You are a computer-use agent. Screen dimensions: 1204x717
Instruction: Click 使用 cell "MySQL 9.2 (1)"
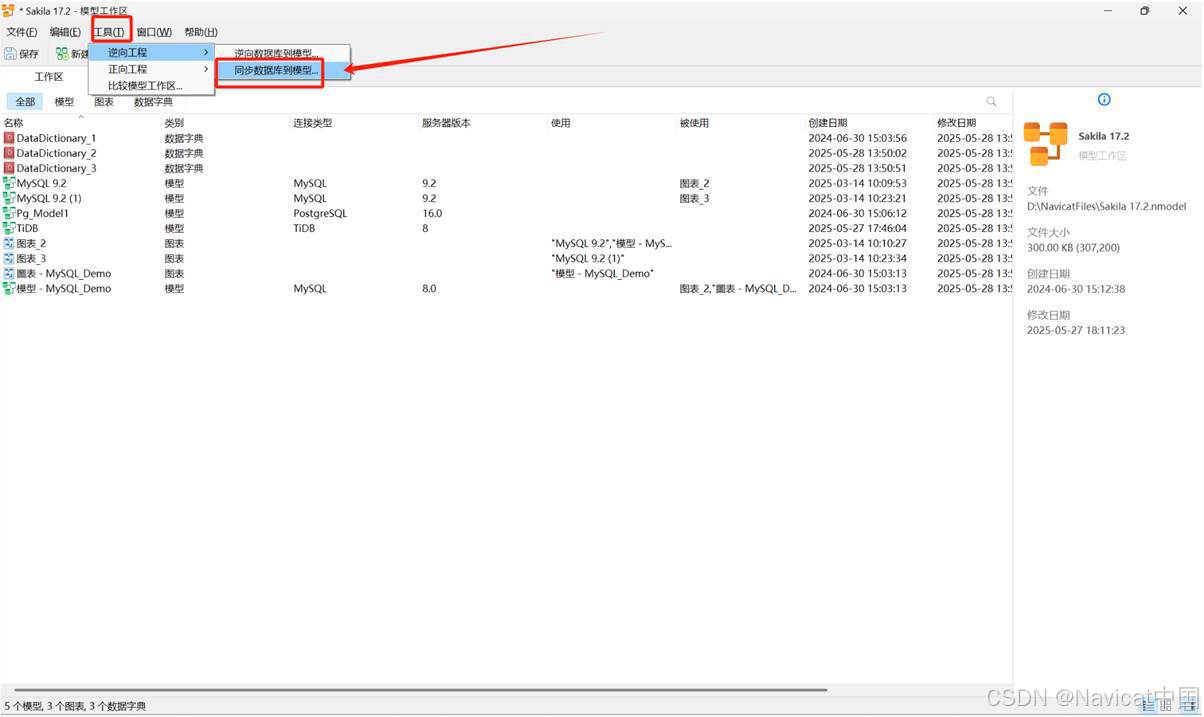(588, 258)
